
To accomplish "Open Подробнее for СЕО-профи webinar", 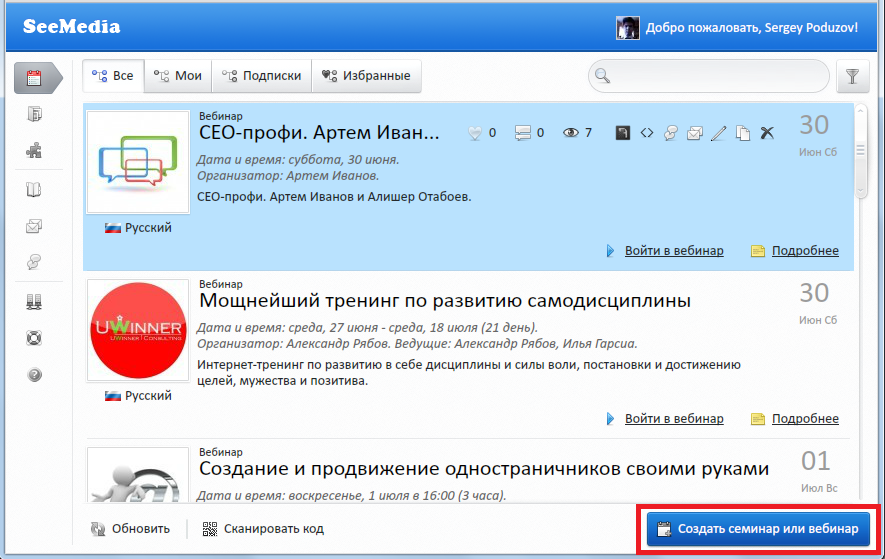I will [x=805, y=251].
